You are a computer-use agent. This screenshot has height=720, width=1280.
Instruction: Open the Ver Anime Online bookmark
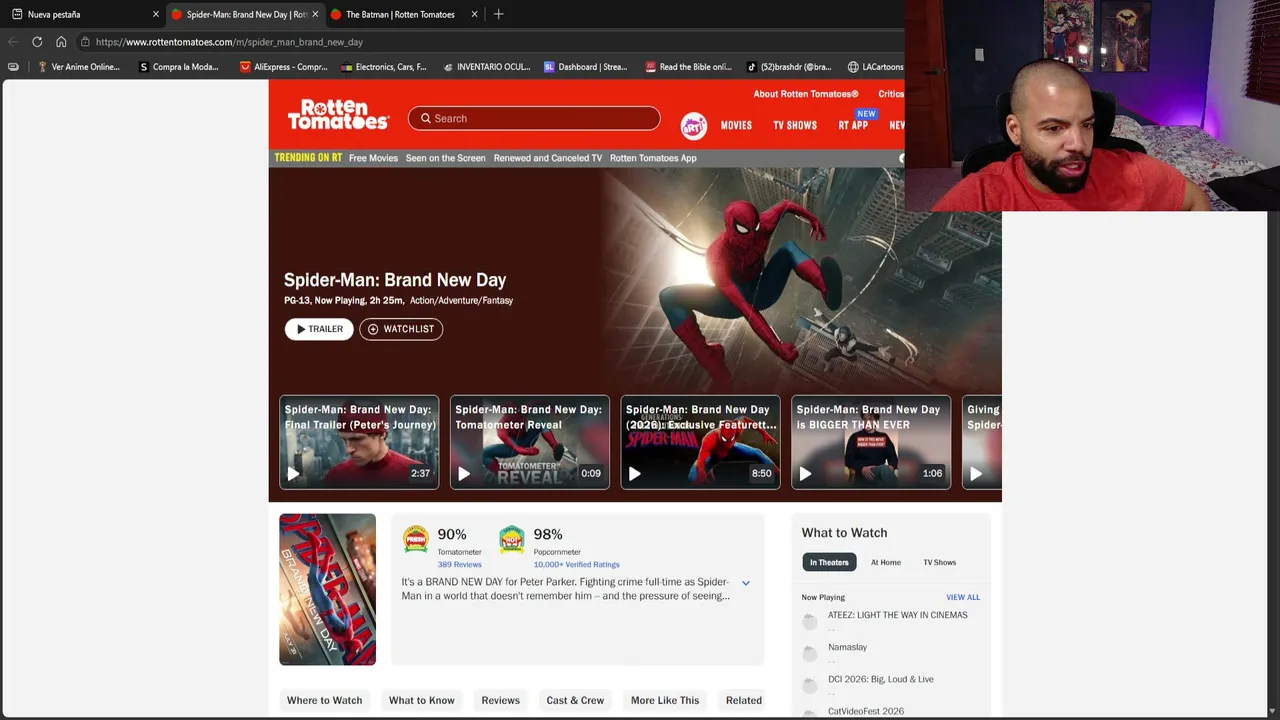(78, 67)
